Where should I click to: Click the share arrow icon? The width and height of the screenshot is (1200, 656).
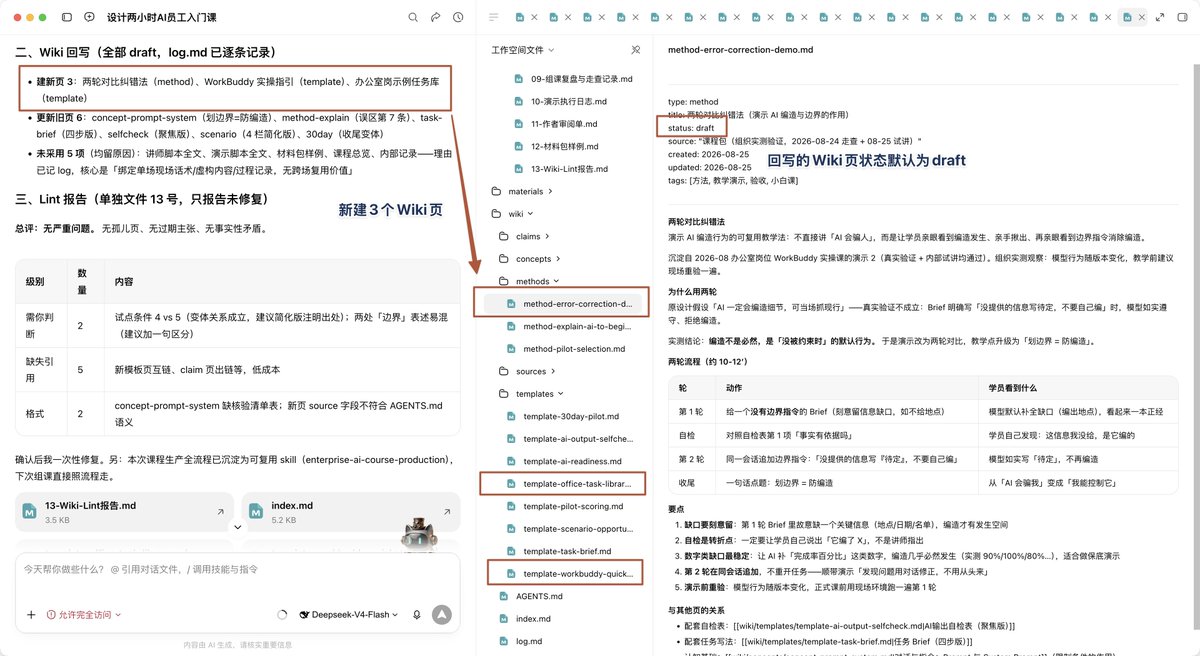[436, 18]
